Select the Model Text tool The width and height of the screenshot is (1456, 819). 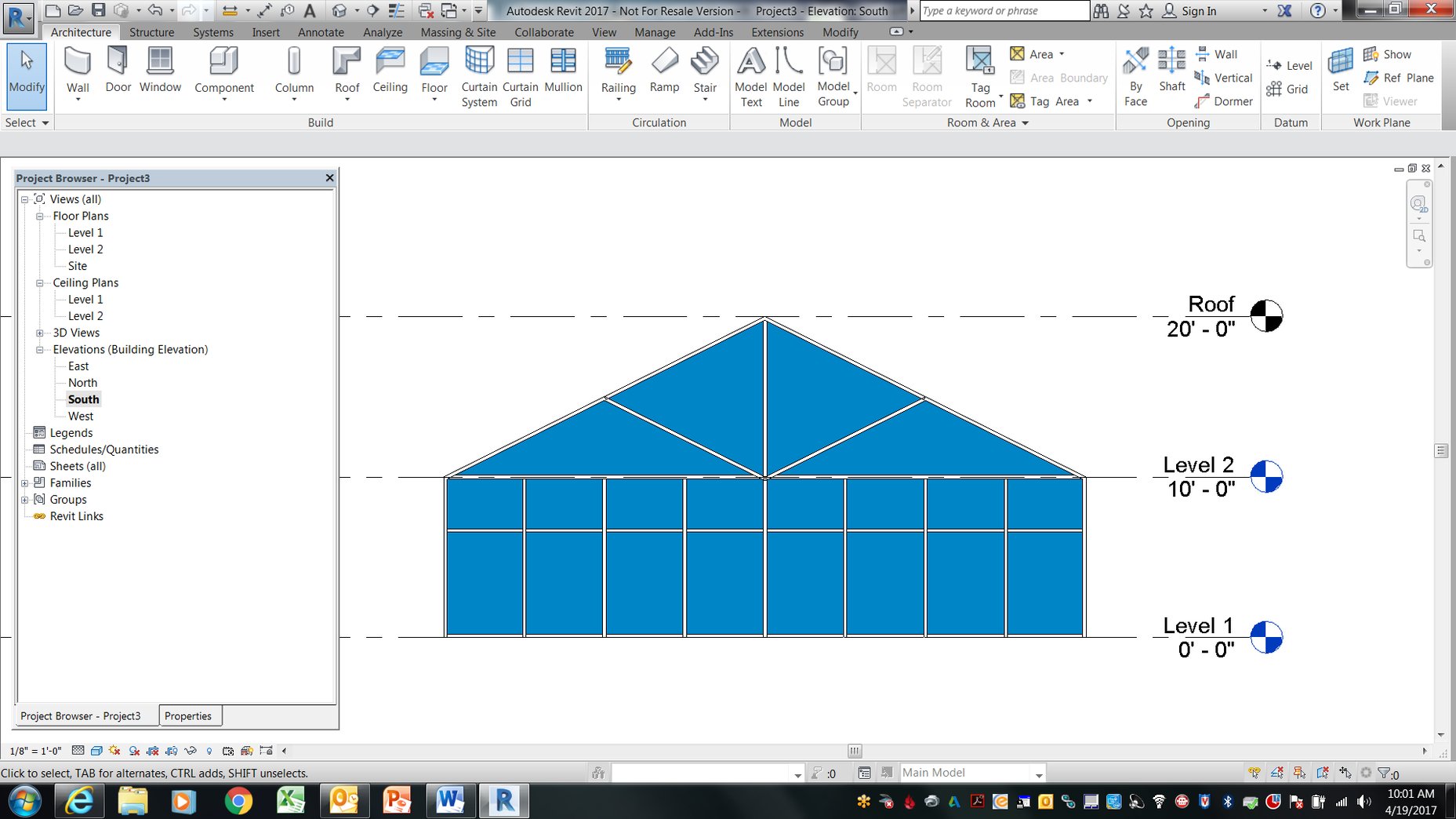(x=750, y=71)
